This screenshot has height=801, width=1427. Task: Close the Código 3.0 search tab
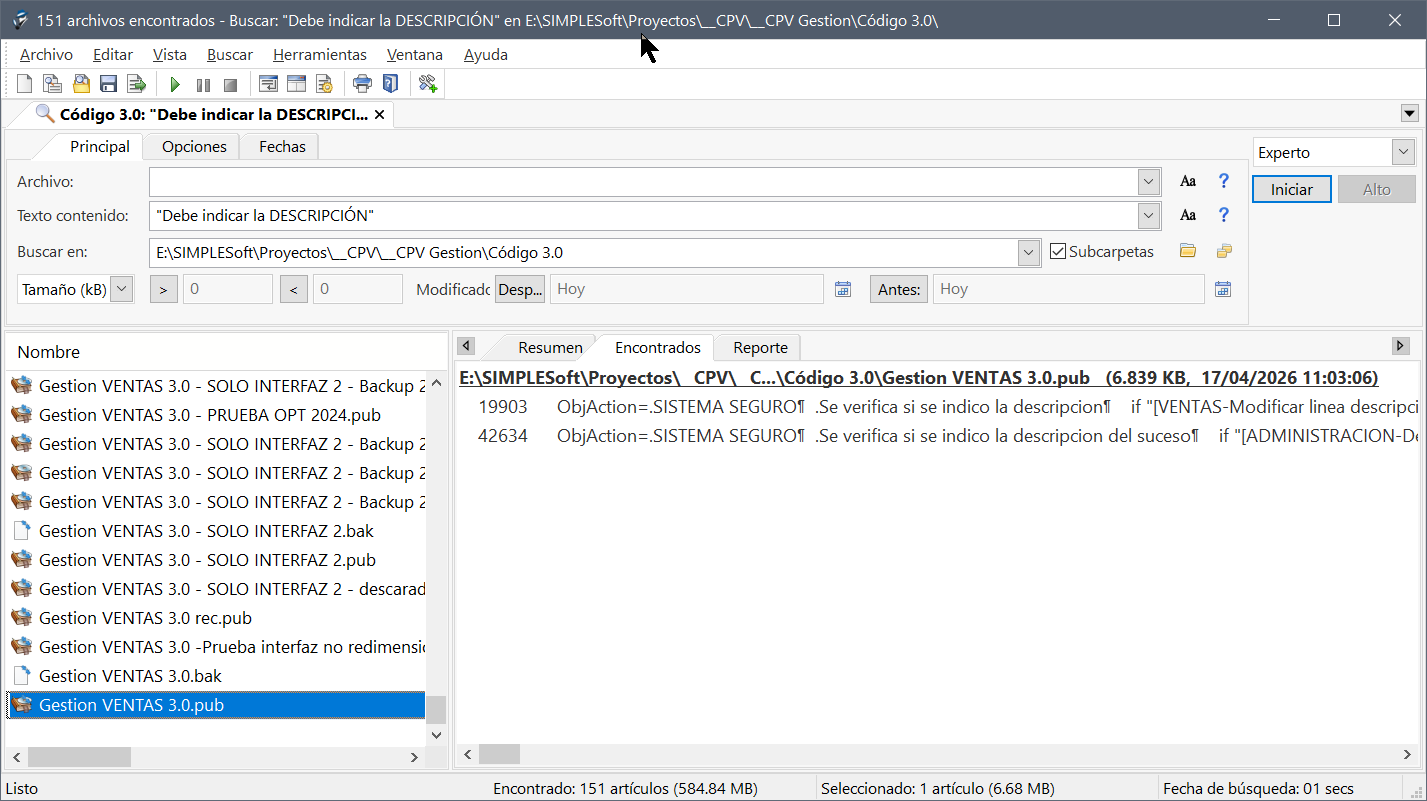click(380, 114)
